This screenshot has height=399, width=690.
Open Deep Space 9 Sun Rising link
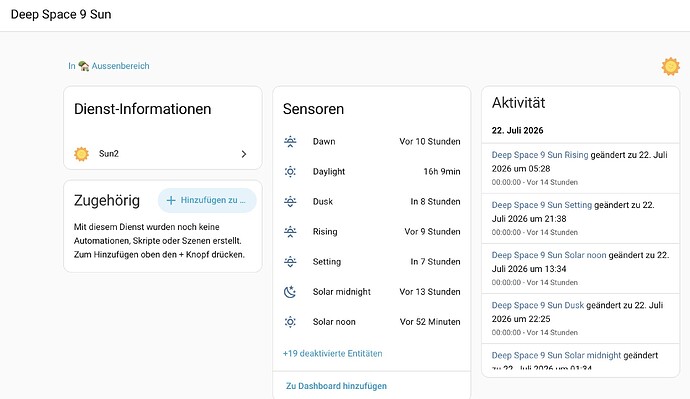[x=540, y=155]
